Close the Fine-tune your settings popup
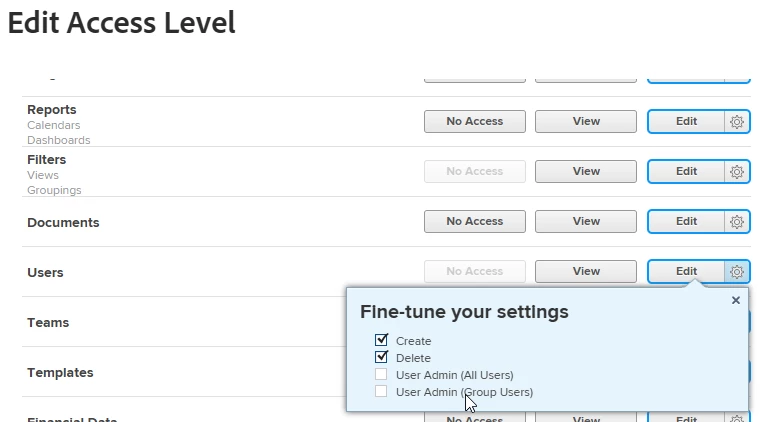 pyautogui.click(x=736, y=300)
